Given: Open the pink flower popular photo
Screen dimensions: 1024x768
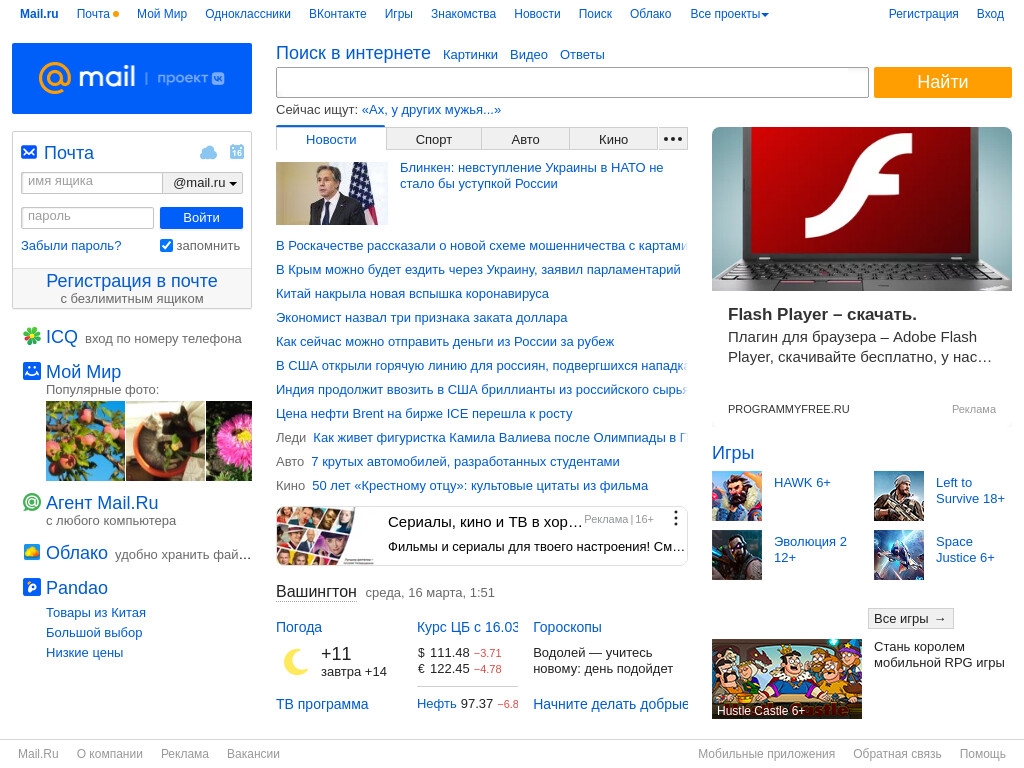Looking at the screenshot, I should [x=229, y=441].
